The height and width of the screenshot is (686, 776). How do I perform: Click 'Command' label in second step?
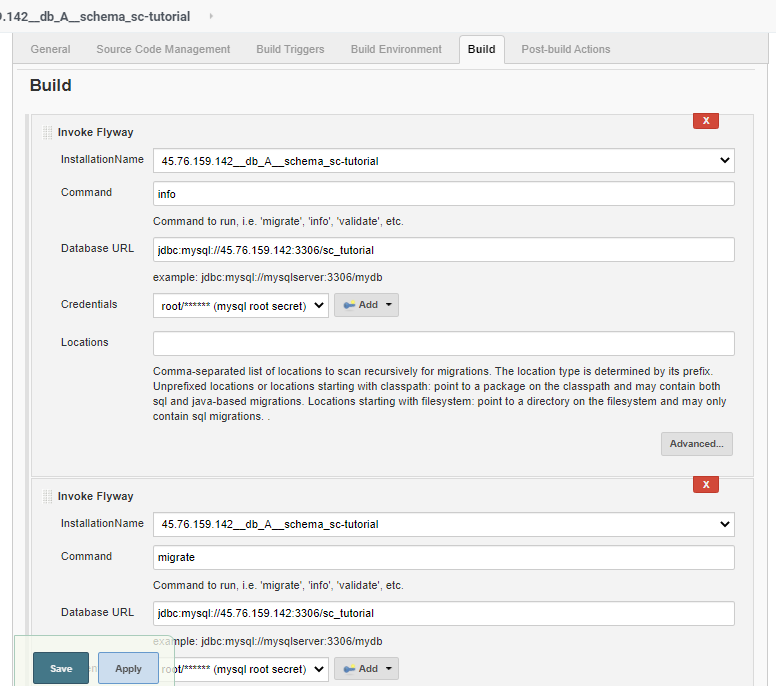[87, 556]
